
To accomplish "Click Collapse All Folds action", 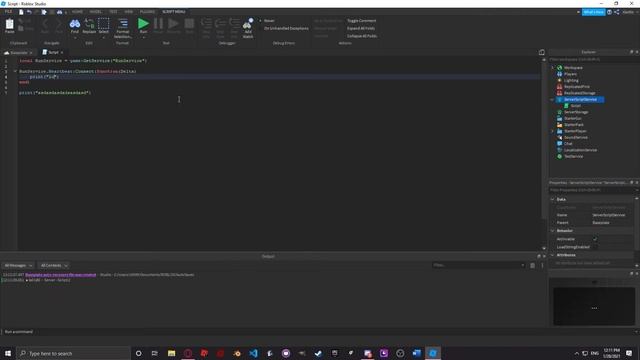I will (362, 36).
